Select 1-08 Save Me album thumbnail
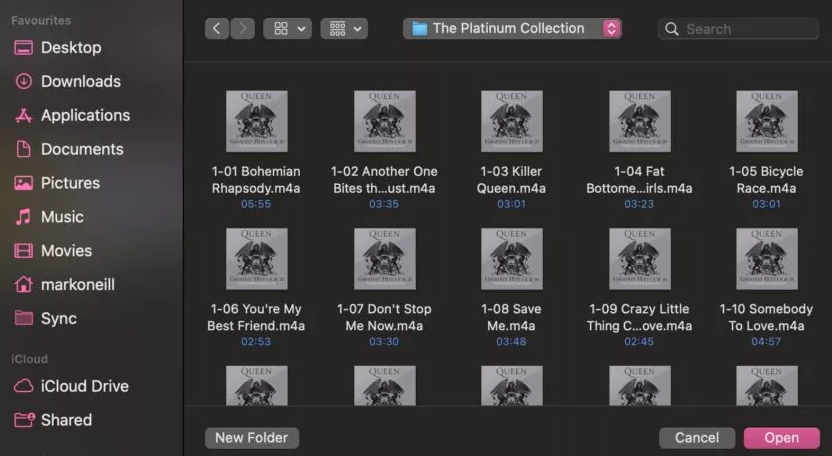Viewport: 832px width, 456px height. (x=512, y=259)
